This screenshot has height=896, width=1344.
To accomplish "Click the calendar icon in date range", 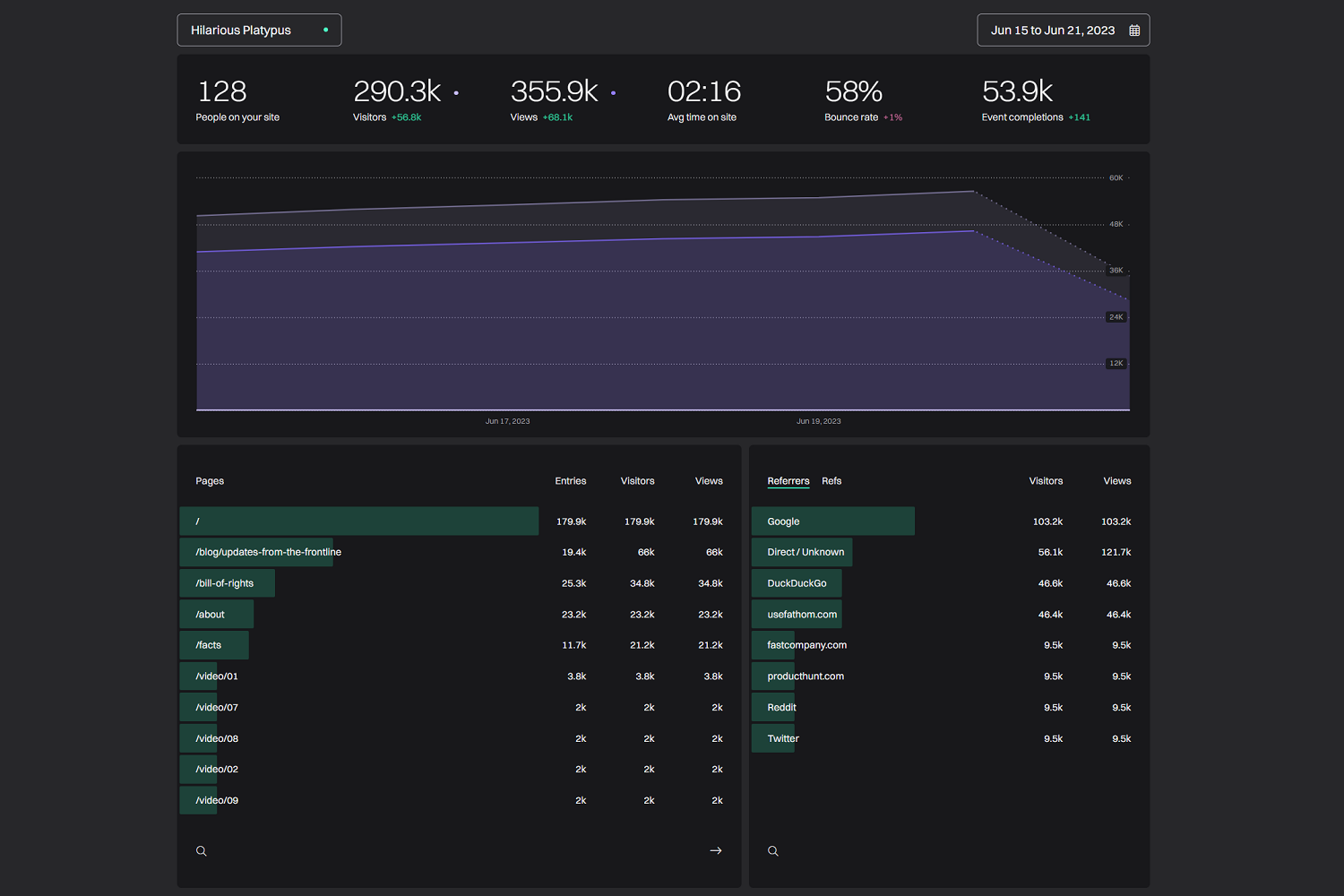I will coord(1134,30).
